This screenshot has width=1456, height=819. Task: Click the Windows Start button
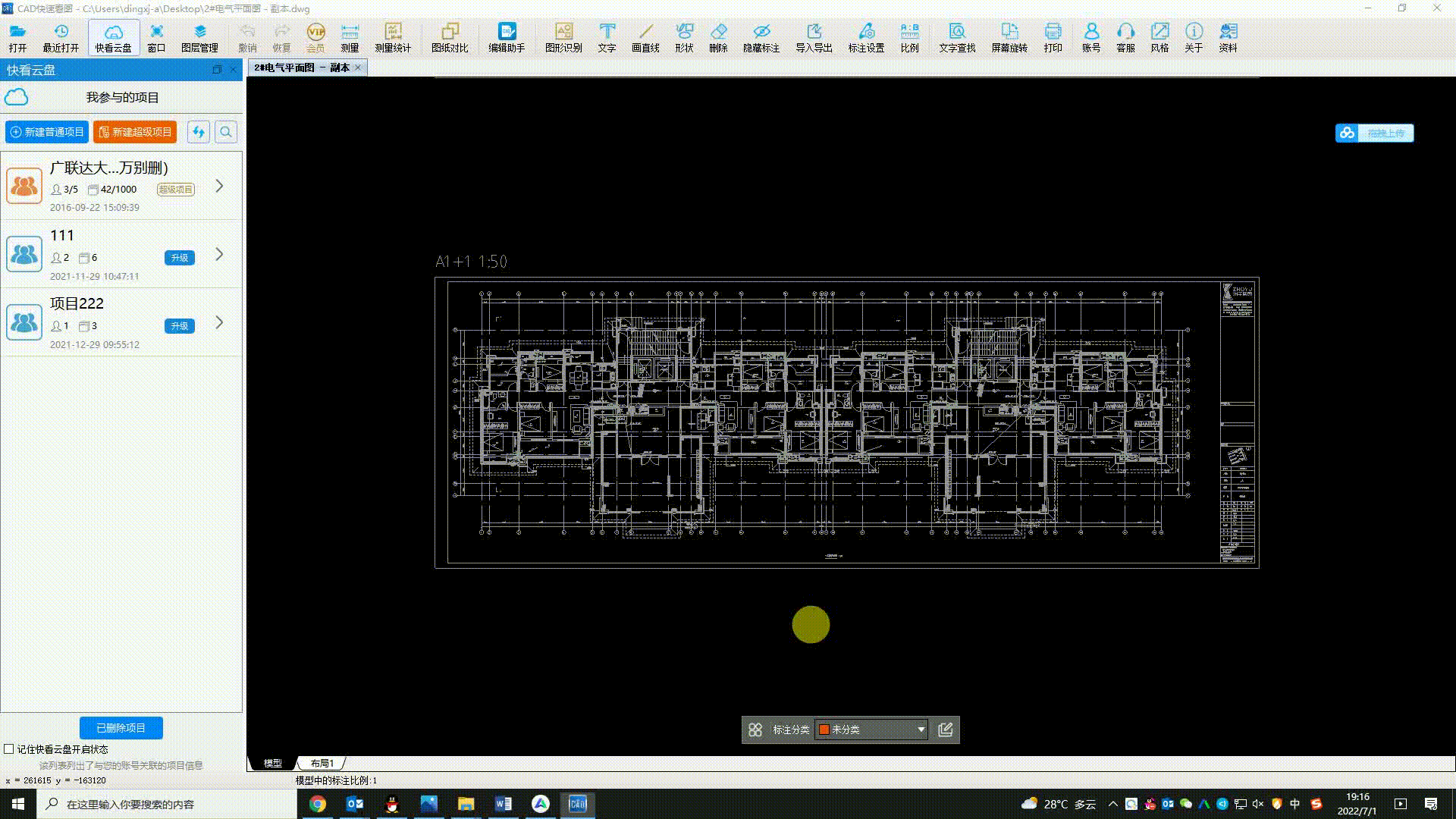[x=18, y=804]
